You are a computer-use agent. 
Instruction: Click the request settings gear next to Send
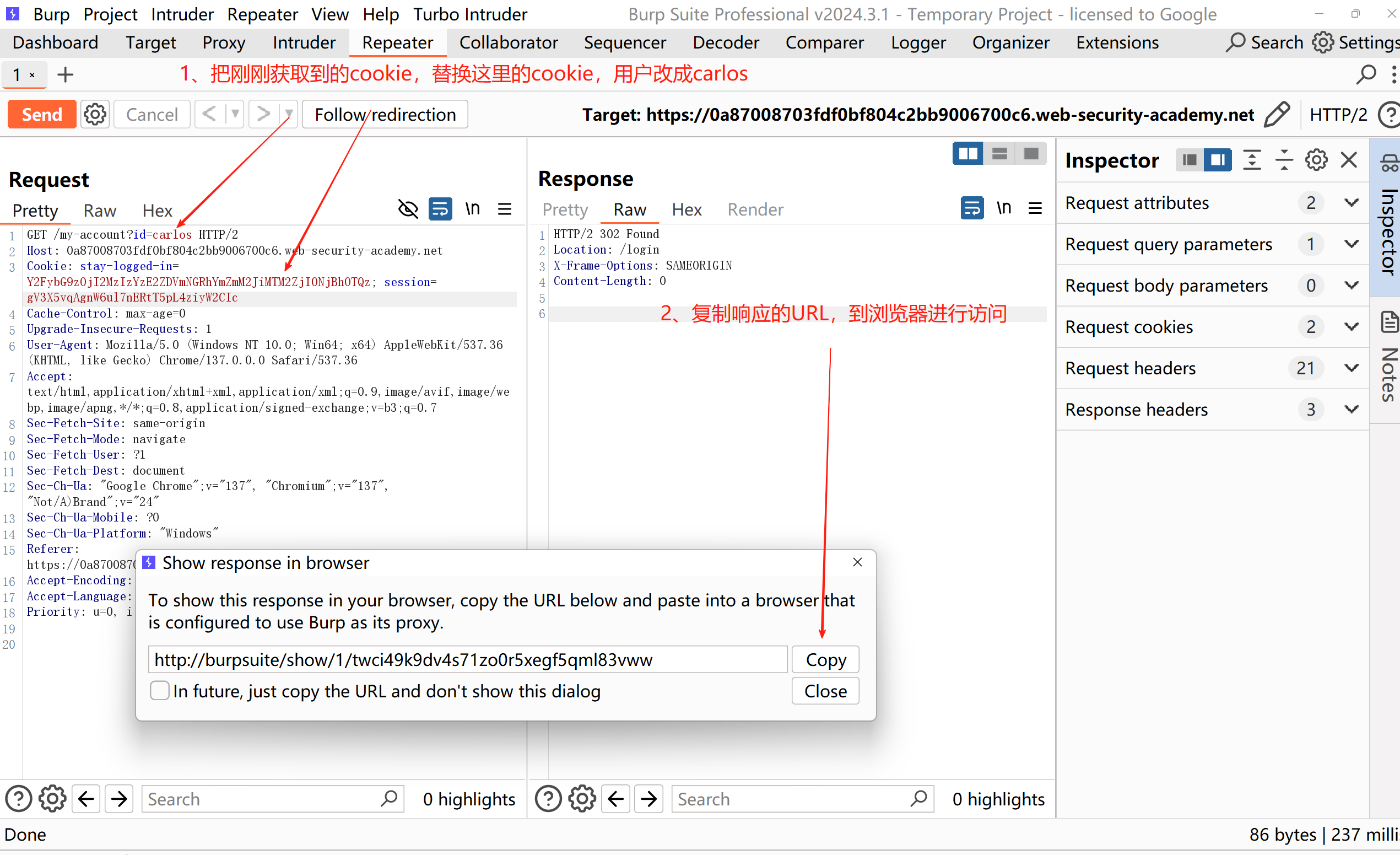pos(95,114)
